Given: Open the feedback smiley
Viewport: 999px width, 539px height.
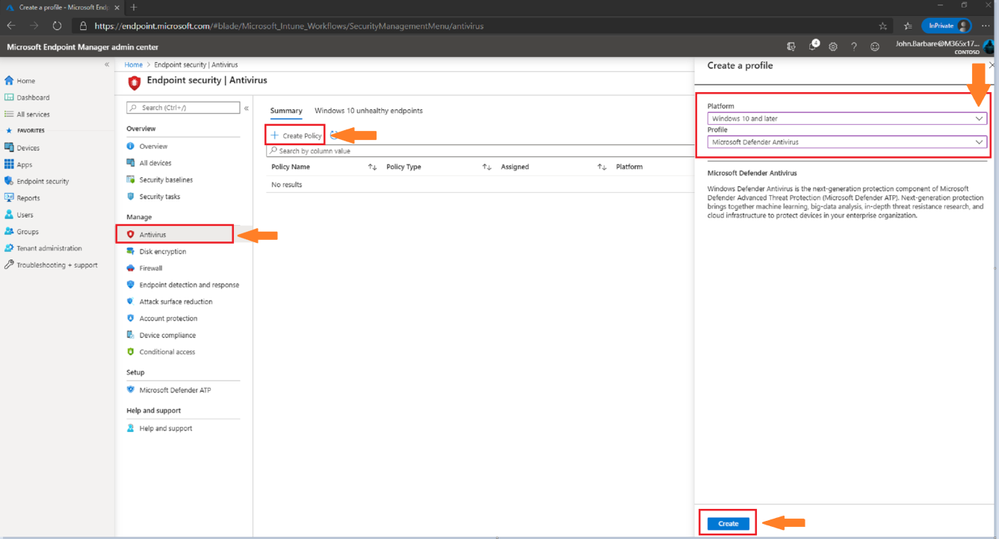Looking at the screenshot, I should pos(875,47).
